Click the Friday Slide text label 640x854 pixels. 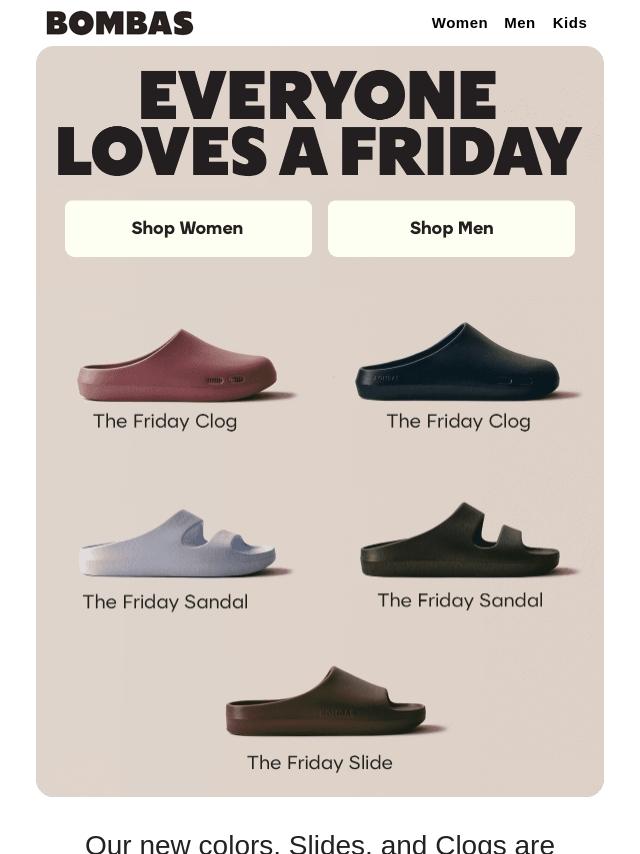pos(320,762)
